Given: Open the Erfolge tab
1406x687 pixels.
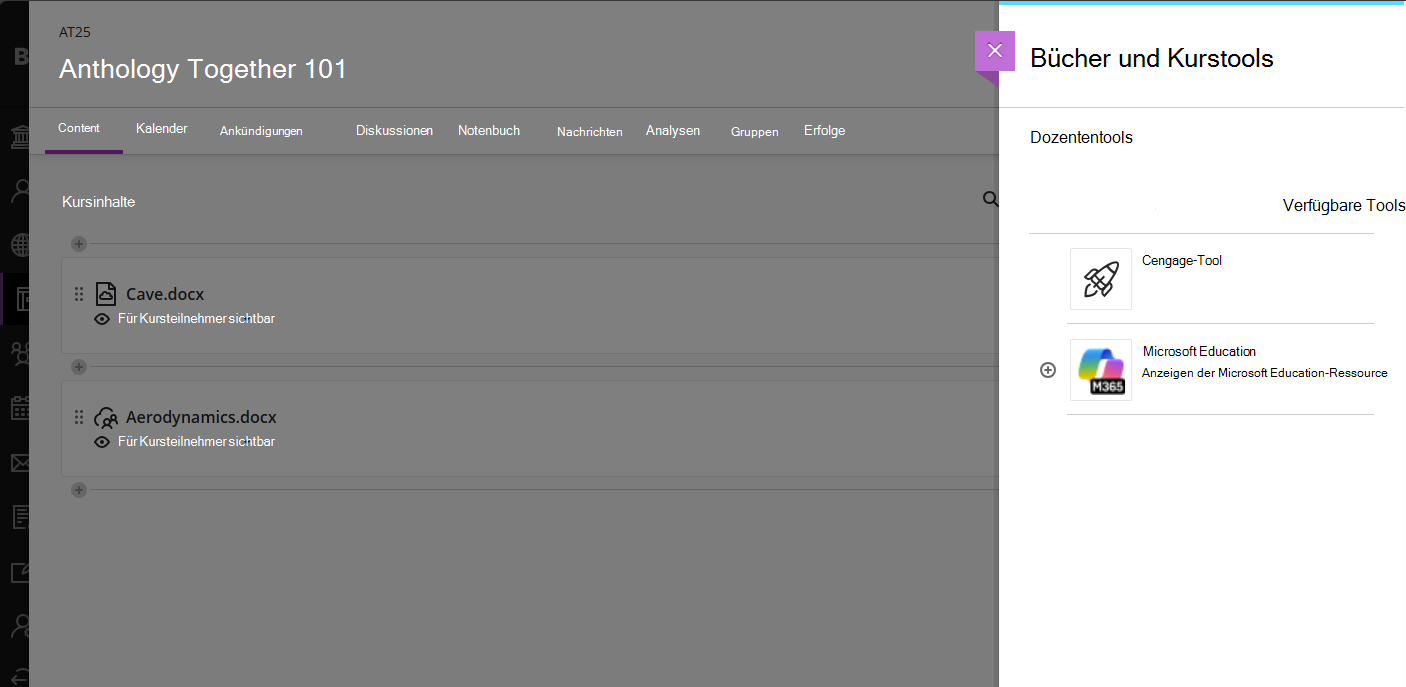Looking at the screenshot, I should 824,131.
